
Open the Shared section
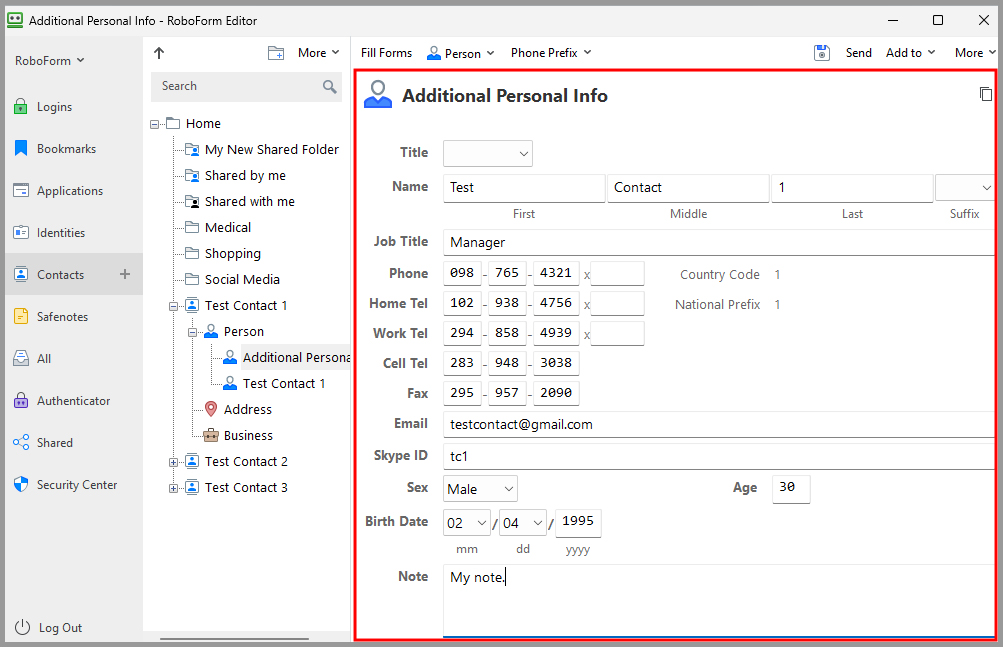42,443
